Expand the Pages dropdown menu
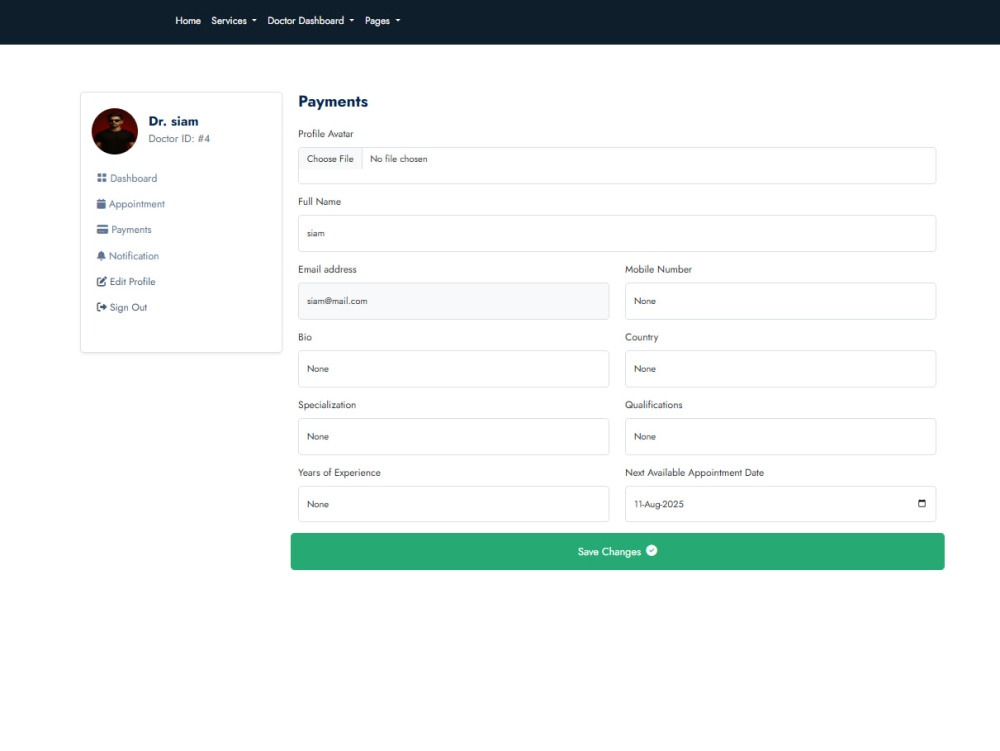Screen dimensions: 1000x751 383,21
